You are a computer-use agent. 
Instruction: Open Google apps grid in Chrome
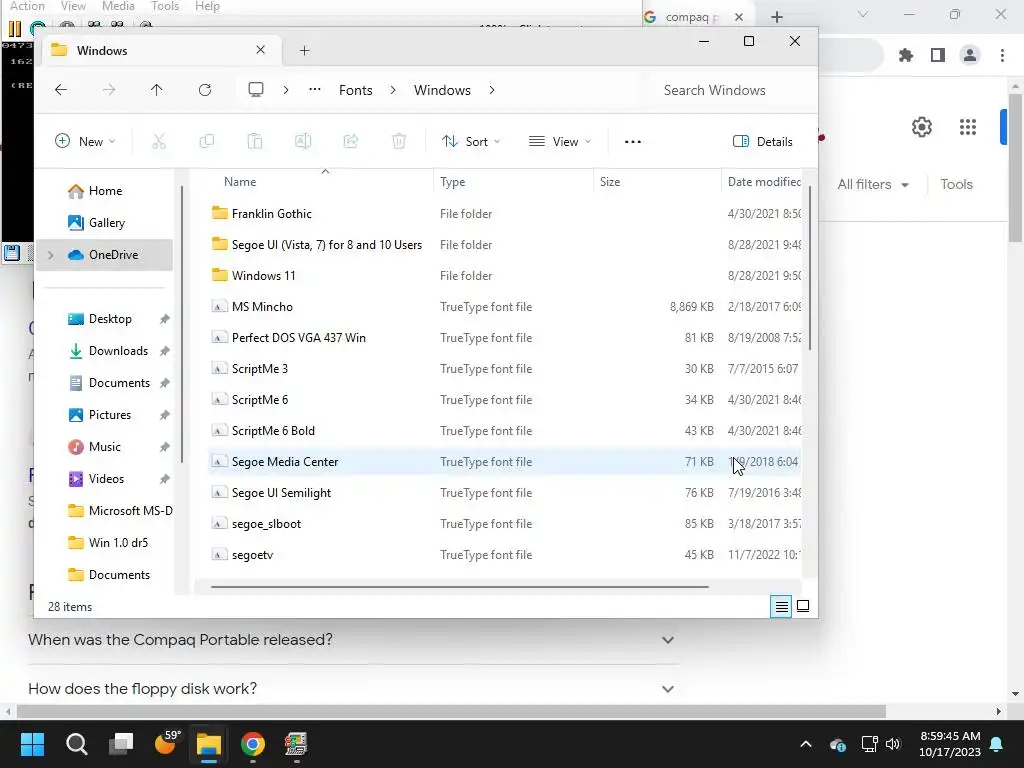pos(968,127)
